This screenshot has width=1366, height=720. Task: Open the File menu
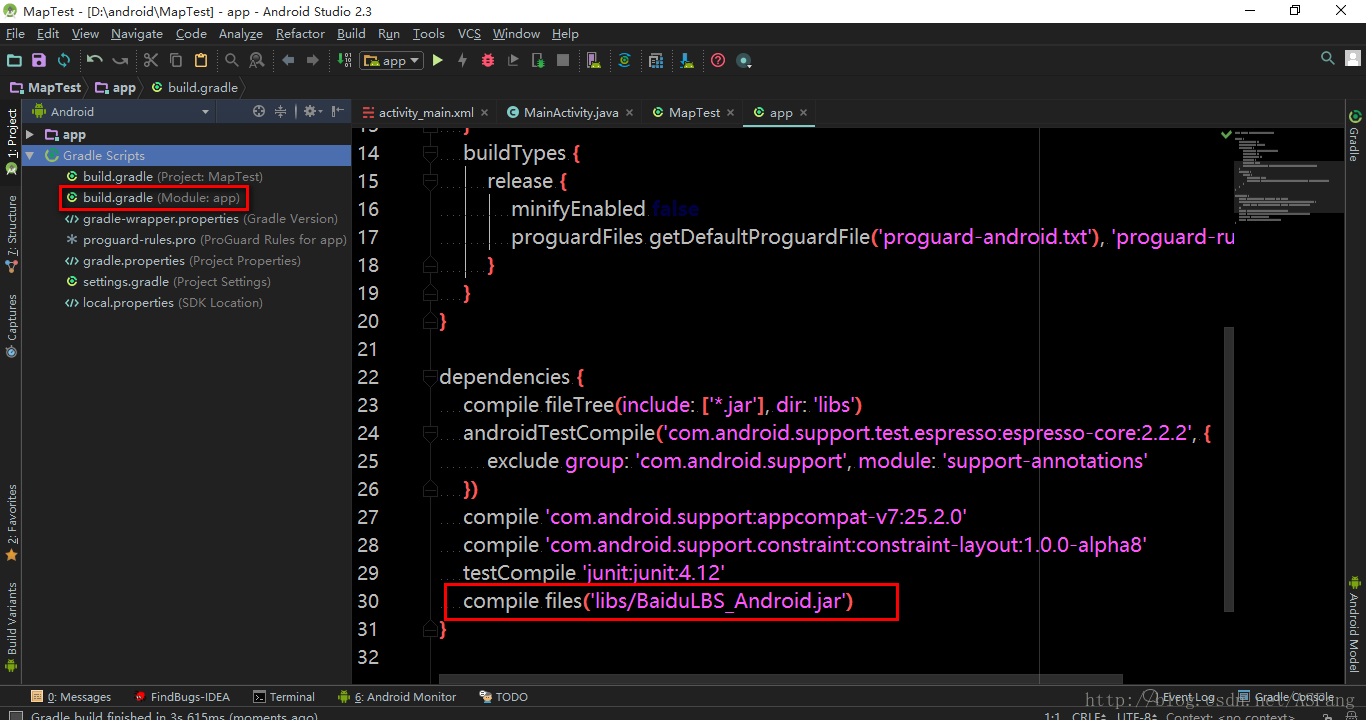(x=15, y=34)
